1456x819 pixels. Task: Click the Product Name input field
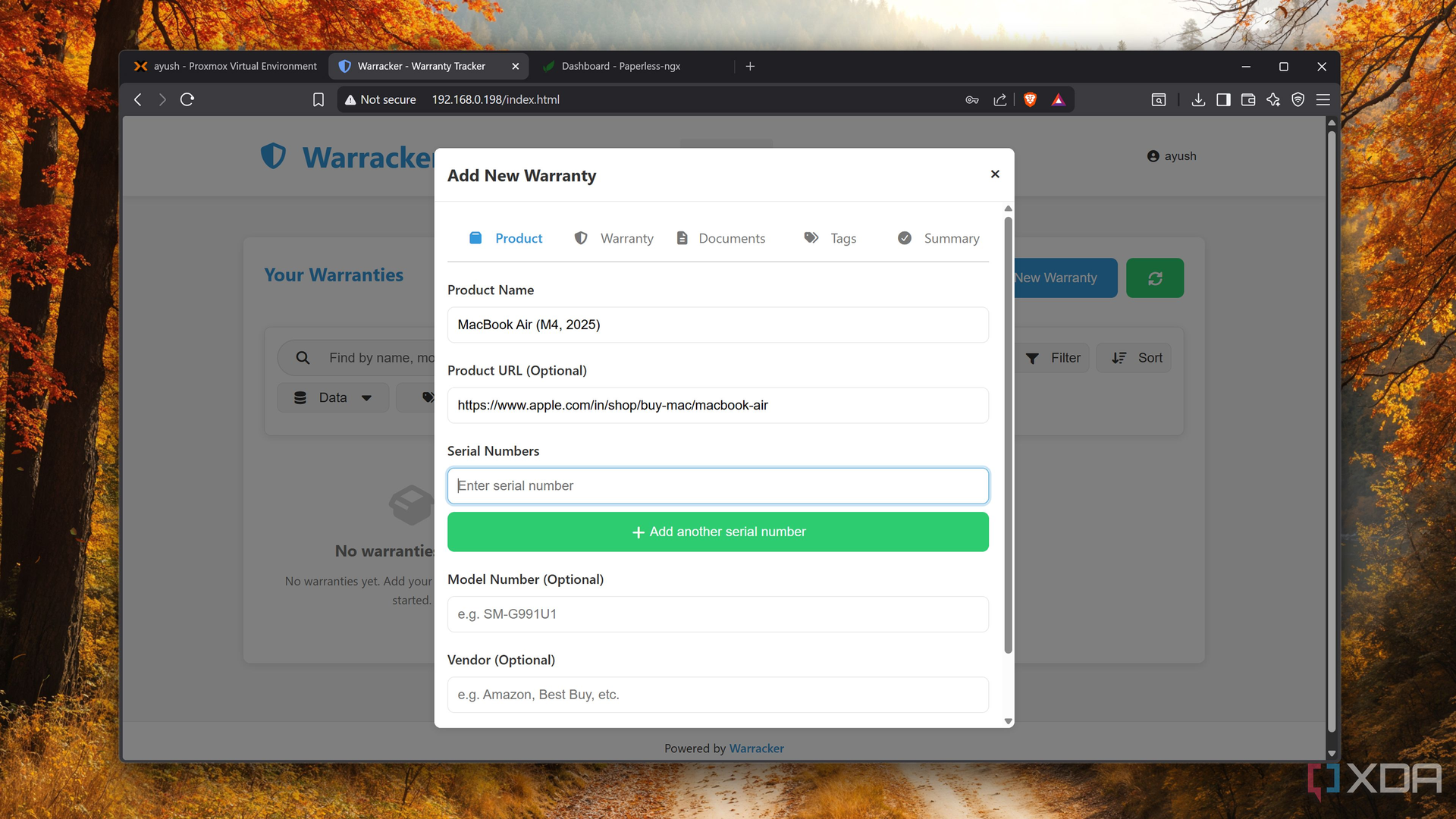(717, 325)
